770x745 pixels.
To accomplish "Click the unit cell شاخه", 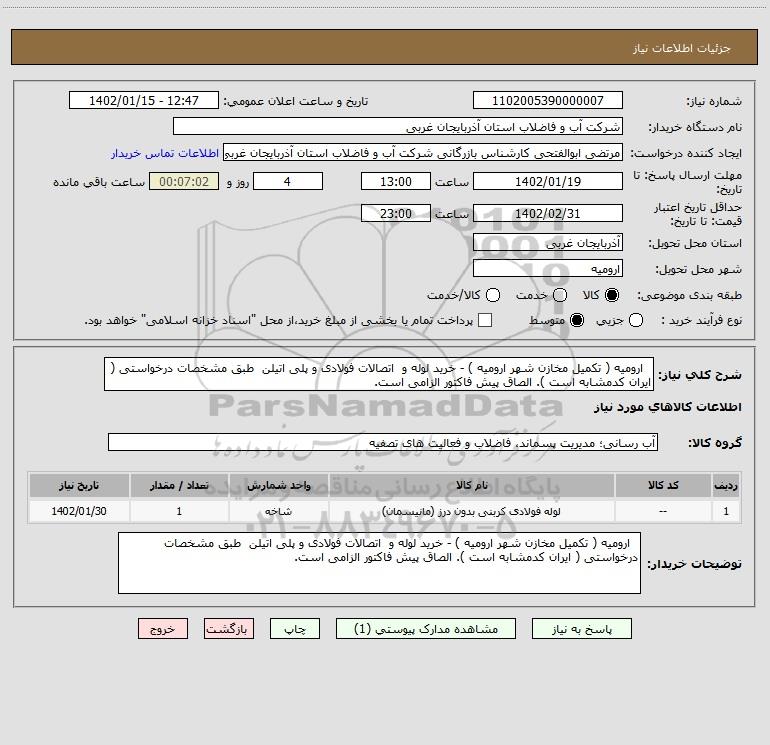I will [278, 511].
